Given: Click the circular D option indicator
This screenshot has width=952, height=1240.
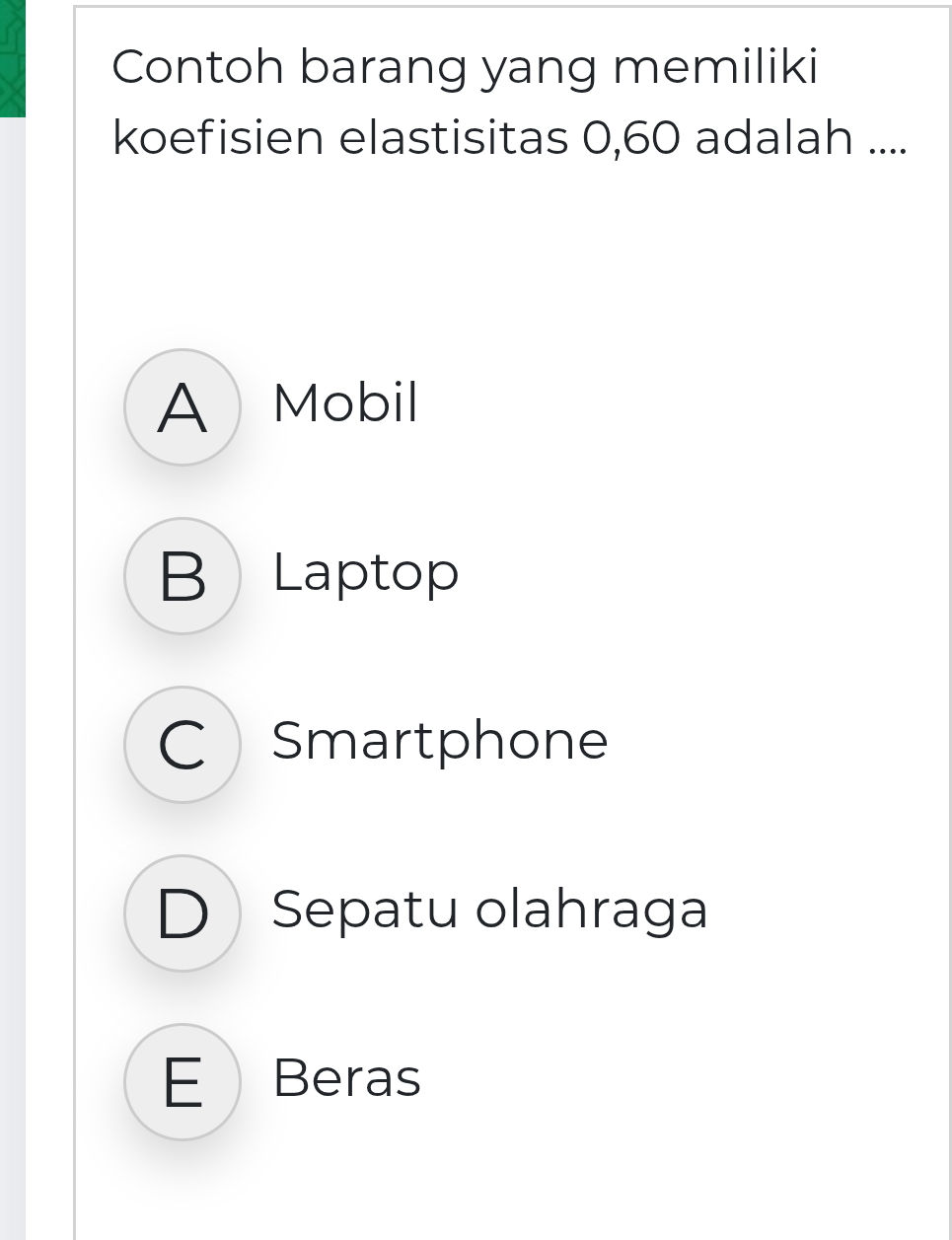Looking at the screenshot, I should coord(183,912).
